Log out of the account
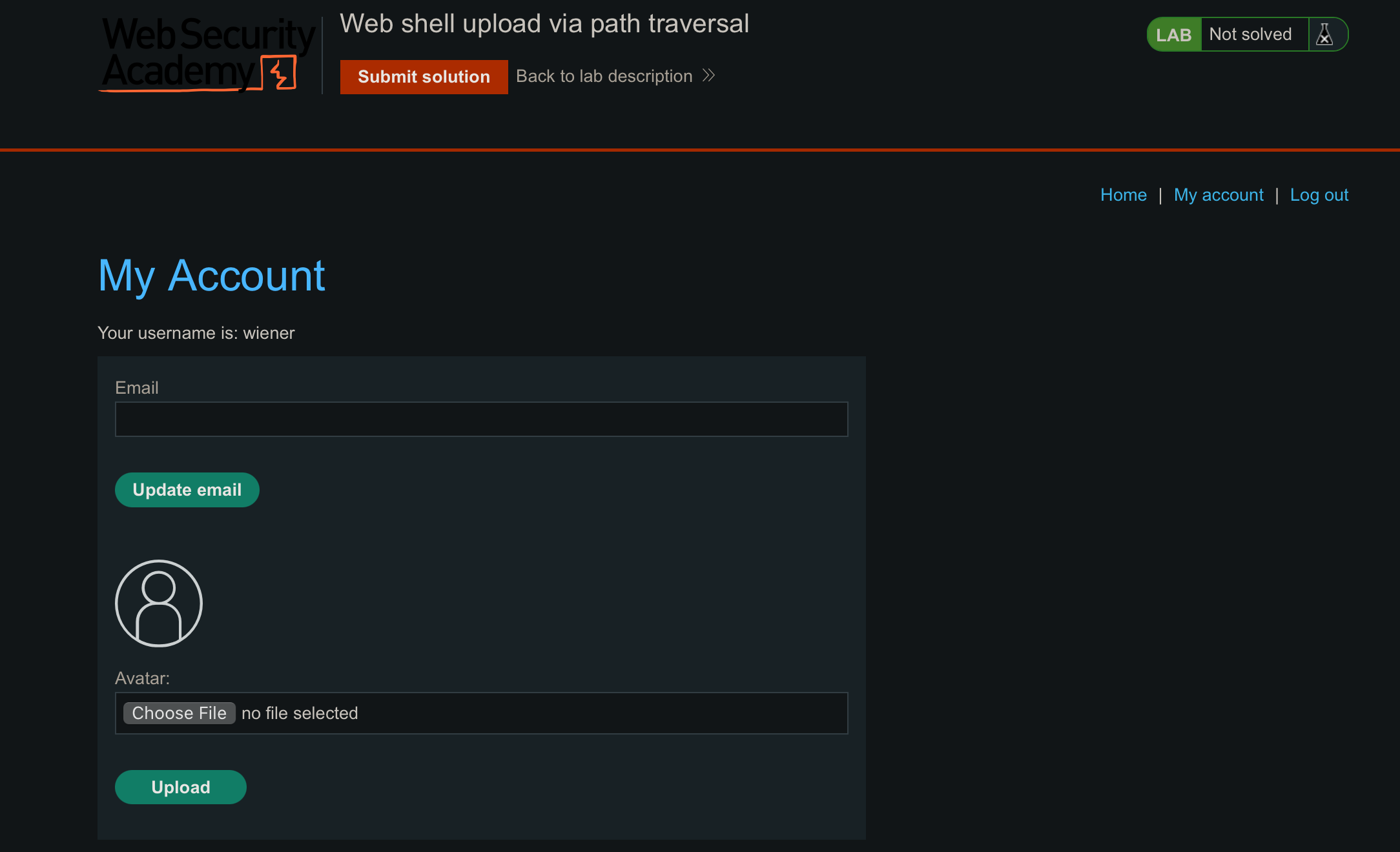This screenshot has height=852, width=1400. (x=1319, y=195)
